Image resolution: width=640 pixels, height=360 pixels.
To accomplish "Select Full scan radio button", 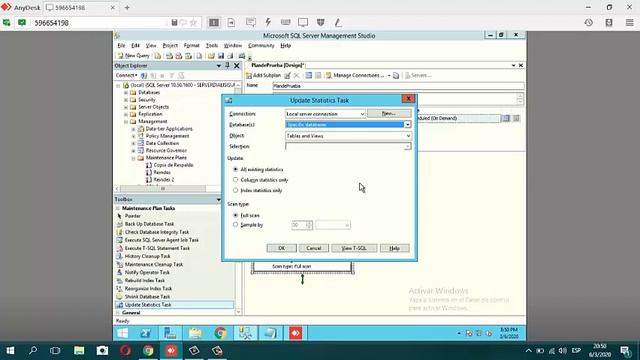I will point(236,215).
